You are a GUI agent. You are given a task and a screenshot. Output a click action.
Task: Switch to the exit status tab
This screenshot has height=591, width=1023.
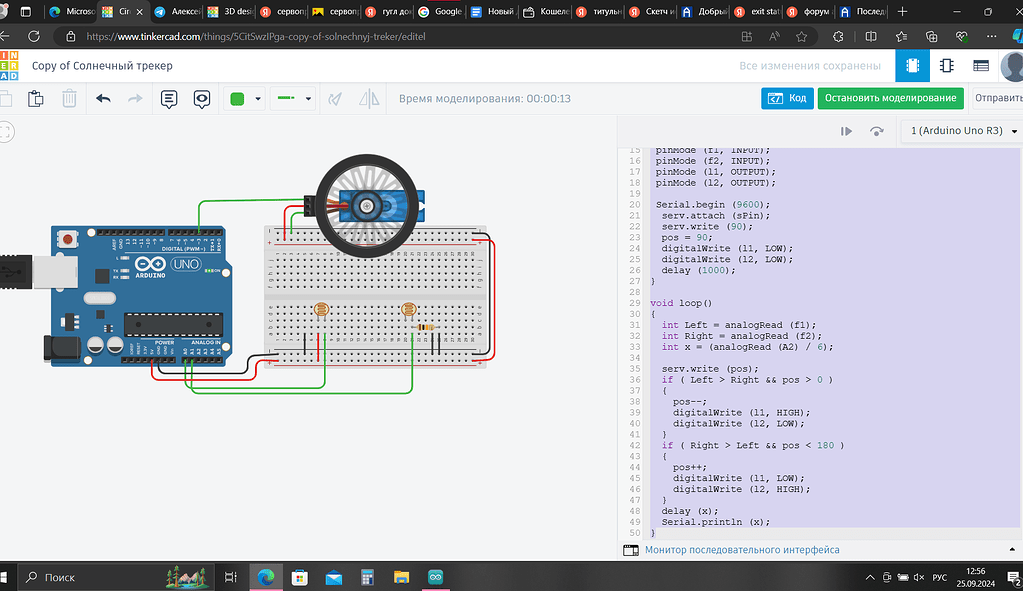pyautogui.click(x=756, y=12)
